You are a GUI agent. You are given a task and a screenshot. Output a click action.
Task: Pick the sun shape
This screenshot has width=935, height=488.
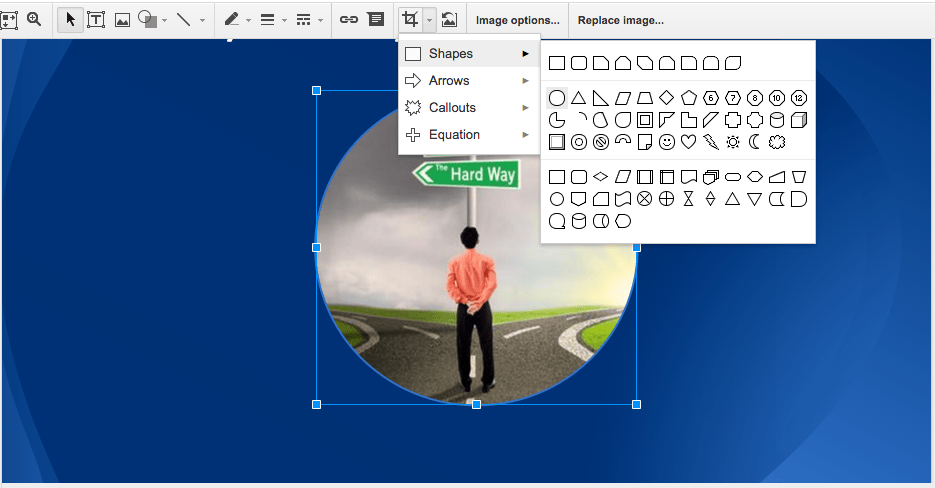733,142
